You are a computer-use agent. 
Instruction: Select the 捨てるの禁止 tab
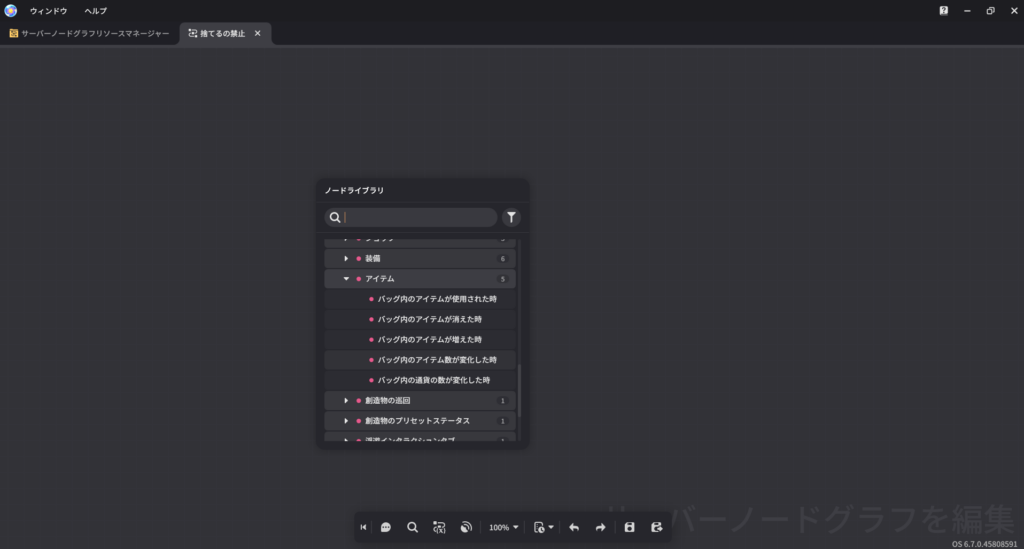(x=223, y=33)
